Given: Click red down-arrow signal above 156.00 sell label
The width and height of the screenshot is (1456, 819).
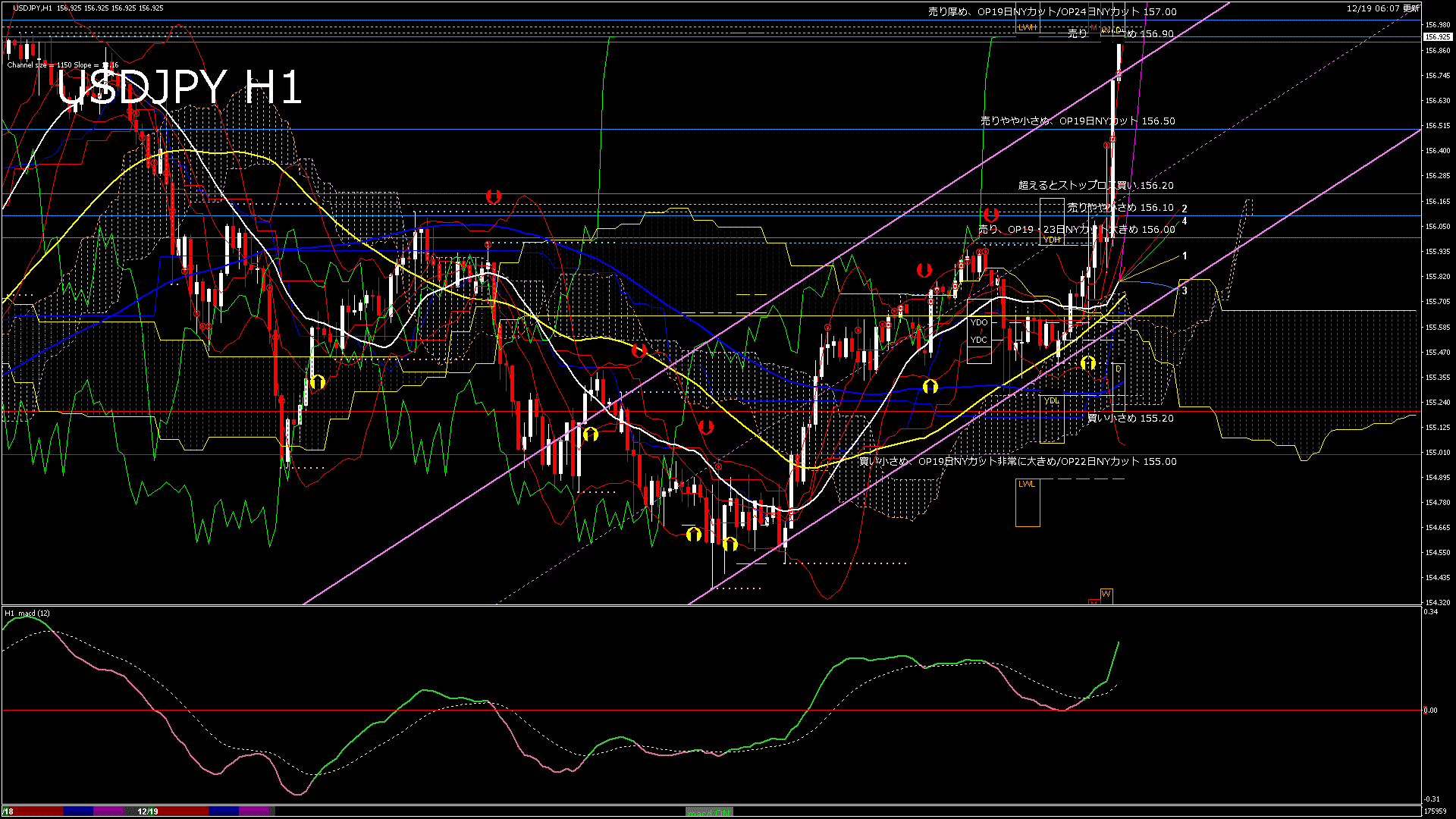Looking at the screenshot, I should click(x=990, y=215).
